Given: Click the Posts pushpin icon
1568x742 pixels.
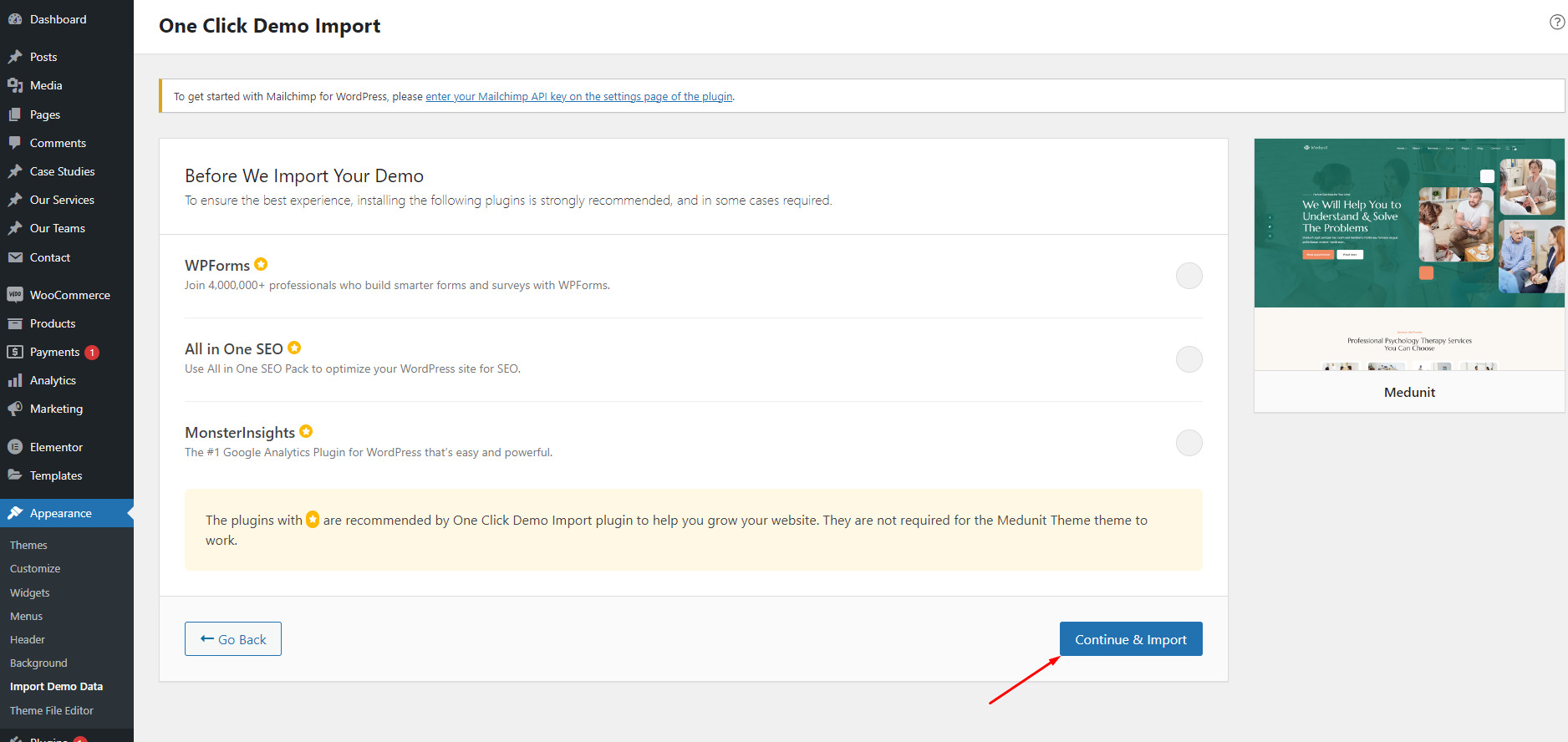Looking at the screenshot, I should pyautogui.click(x=15, y=57).
